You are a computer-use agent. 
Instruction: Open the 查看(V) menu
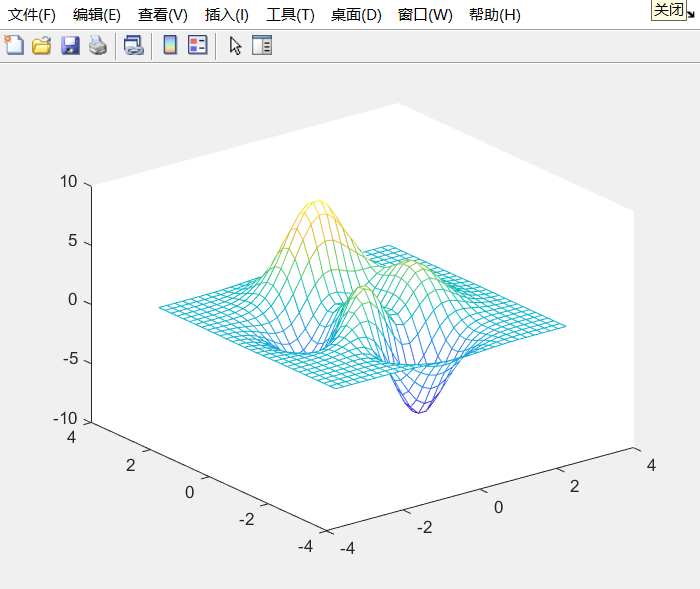point(163,15)
